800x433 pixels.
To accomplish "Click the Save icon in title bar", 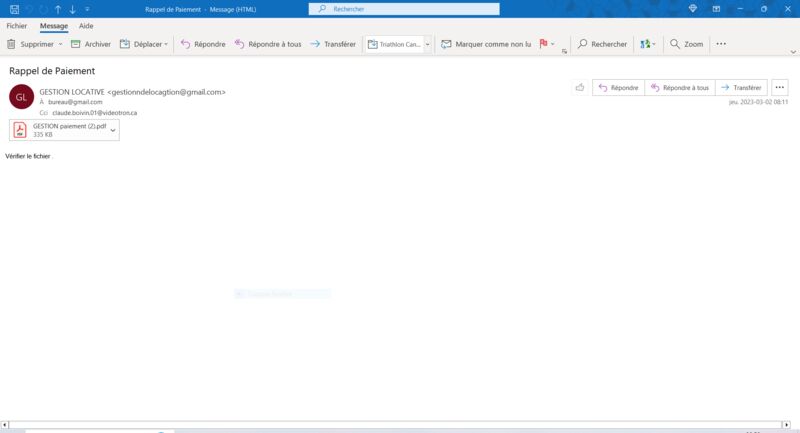I will tap(14, 9).
